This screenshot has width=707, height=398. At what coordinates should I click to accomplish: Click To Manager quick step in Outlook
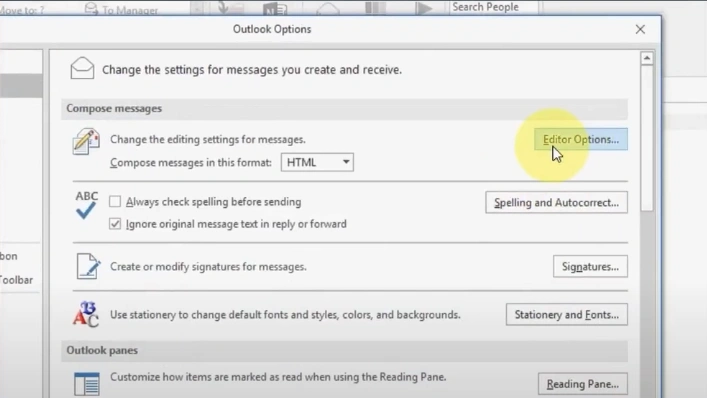[122, 9]
